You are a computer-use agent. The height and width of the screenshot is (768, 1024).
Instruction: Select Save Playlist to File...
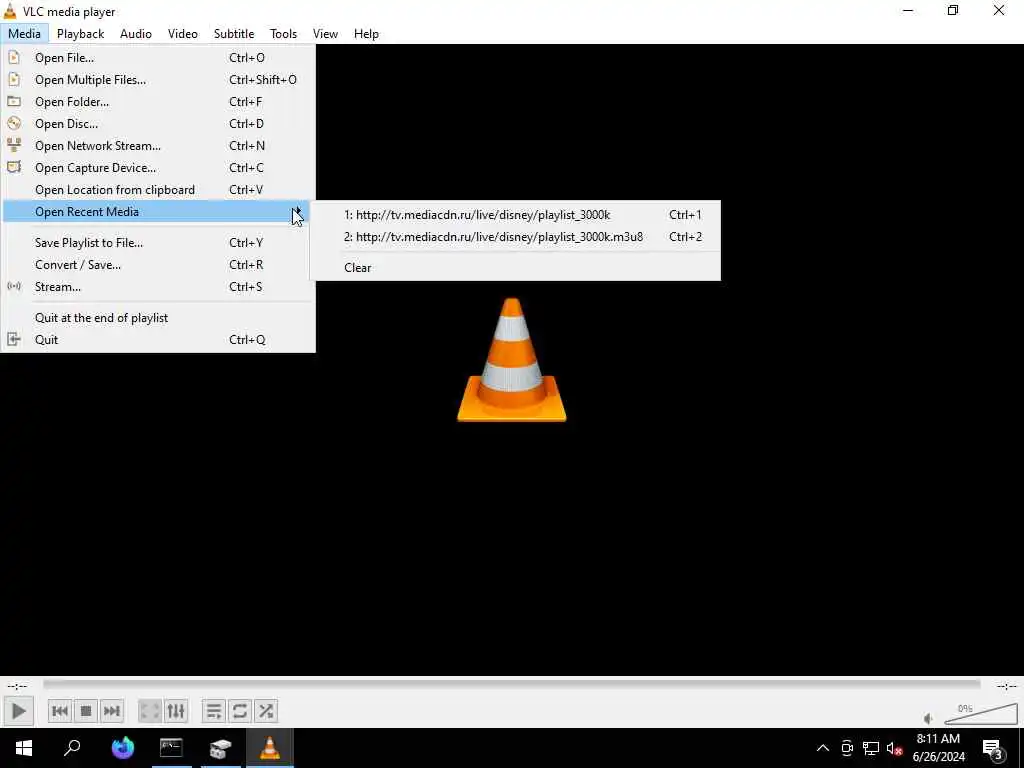tap(158, 242)
